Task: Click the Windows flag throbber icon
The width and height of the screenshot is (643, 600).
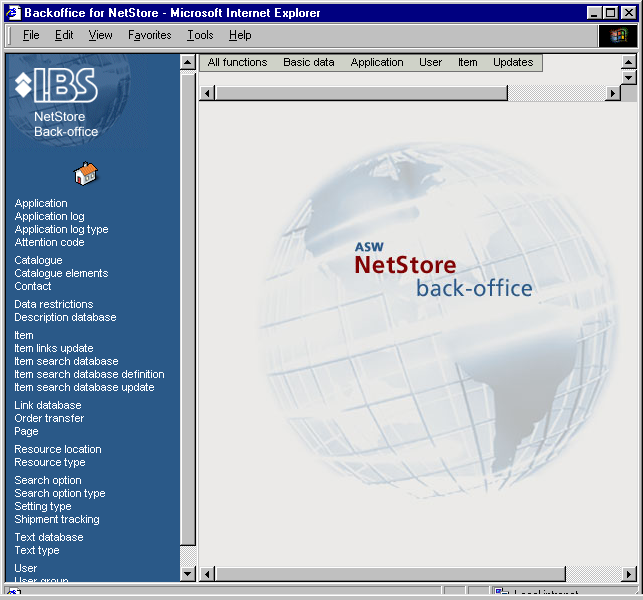Action: pyautogui.click(x=618, y=36)
